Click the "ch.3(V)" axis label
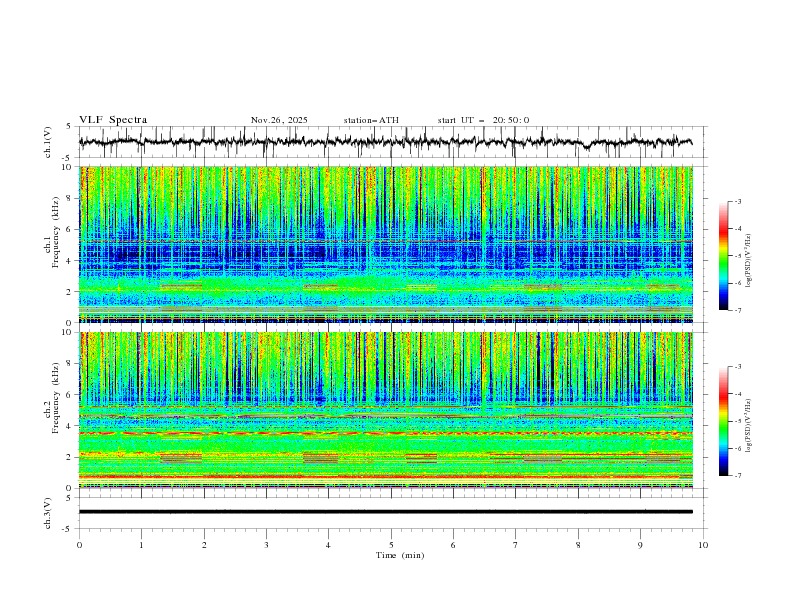Image resolution: width=792 pixels, height=612 pixels. tap(48, 513)
